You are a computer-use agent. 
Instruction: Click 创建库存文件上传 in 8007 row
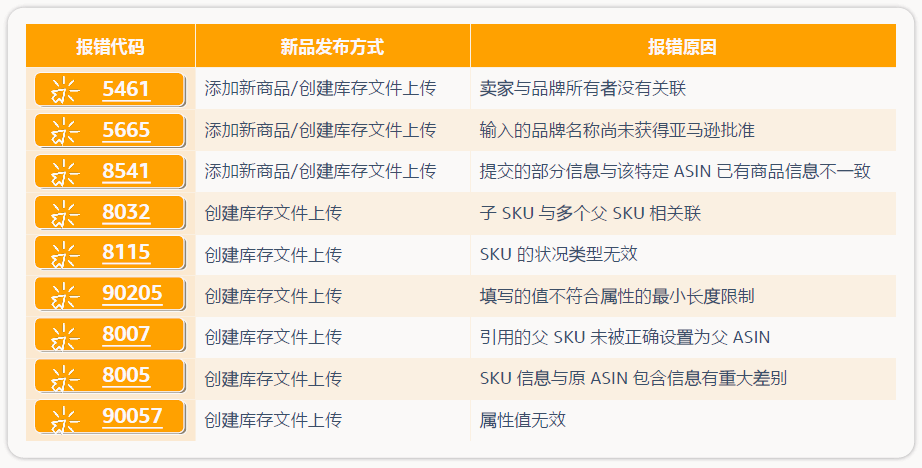pyautogui.click(x=273, y=337)
